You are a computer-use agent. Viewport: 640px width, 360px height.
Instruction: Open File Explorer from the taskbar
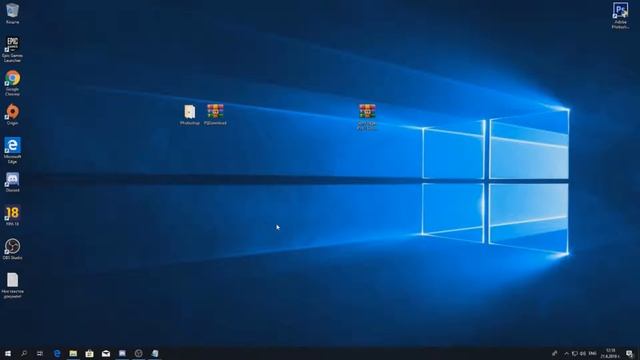click(x=73, y=353)
